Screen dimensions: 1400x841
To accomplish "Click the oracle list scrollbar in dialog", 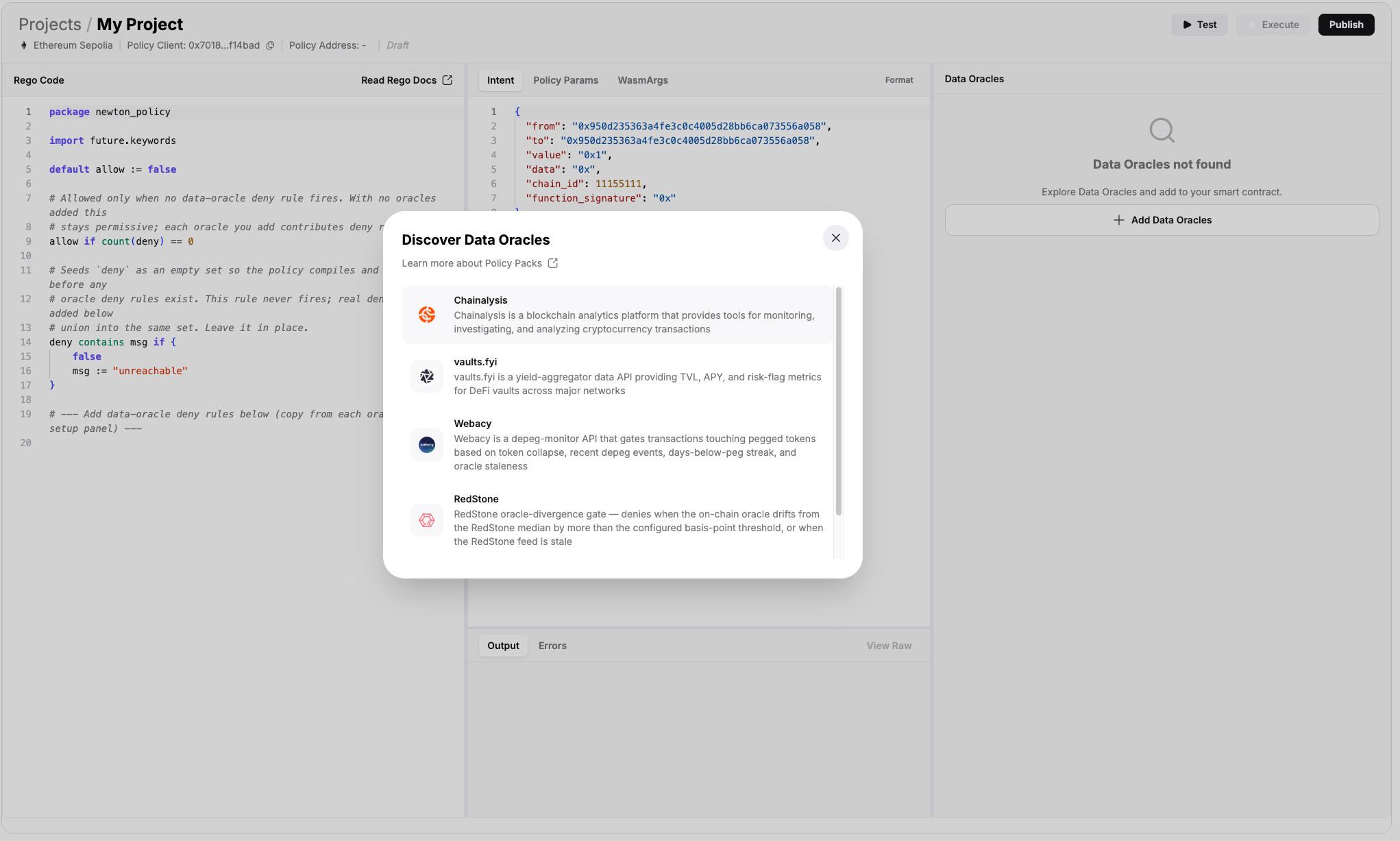I will (x=838, y=401).
